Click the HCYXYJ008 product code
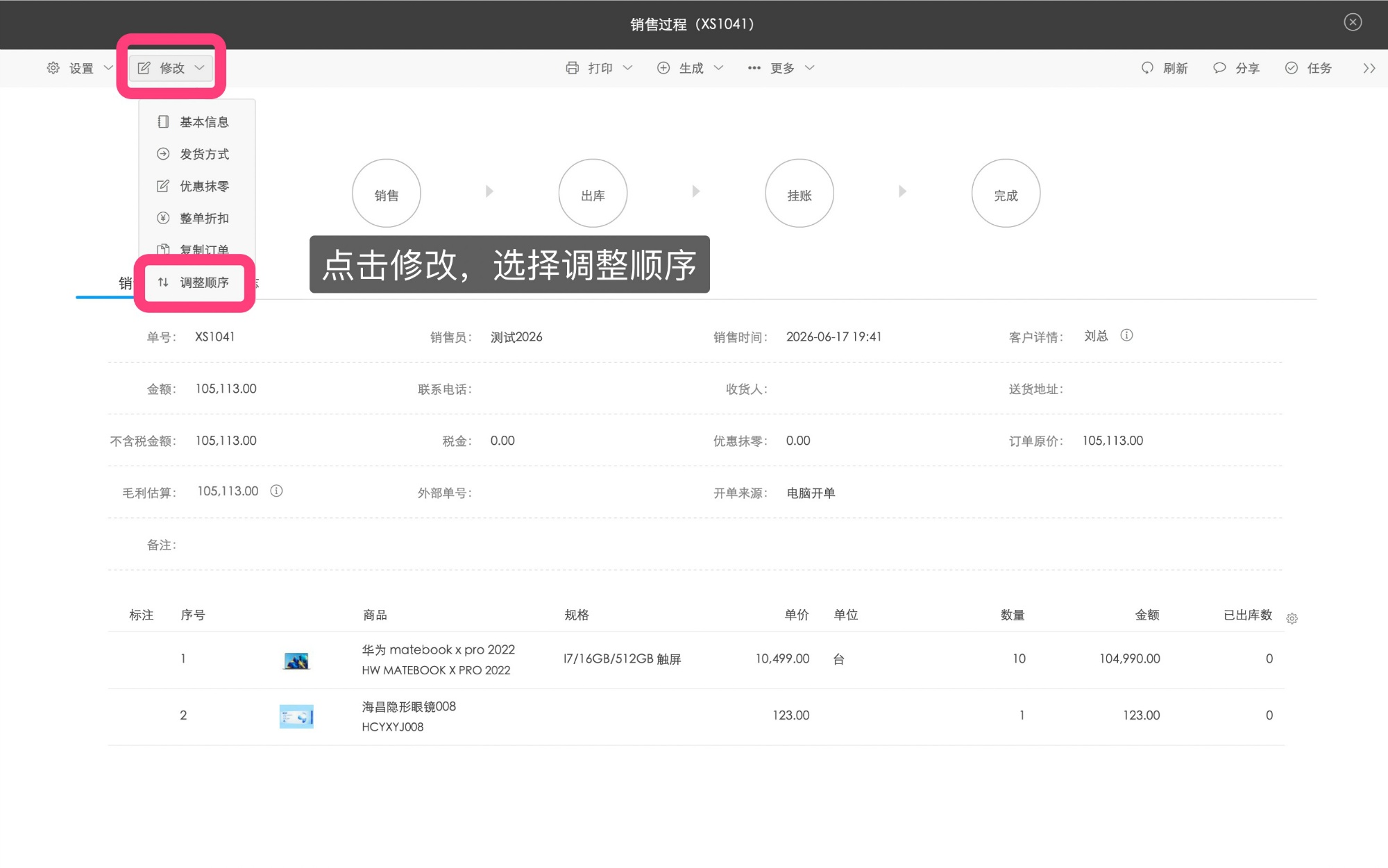The image size is (1388, 868). click(x=393, y=727)
